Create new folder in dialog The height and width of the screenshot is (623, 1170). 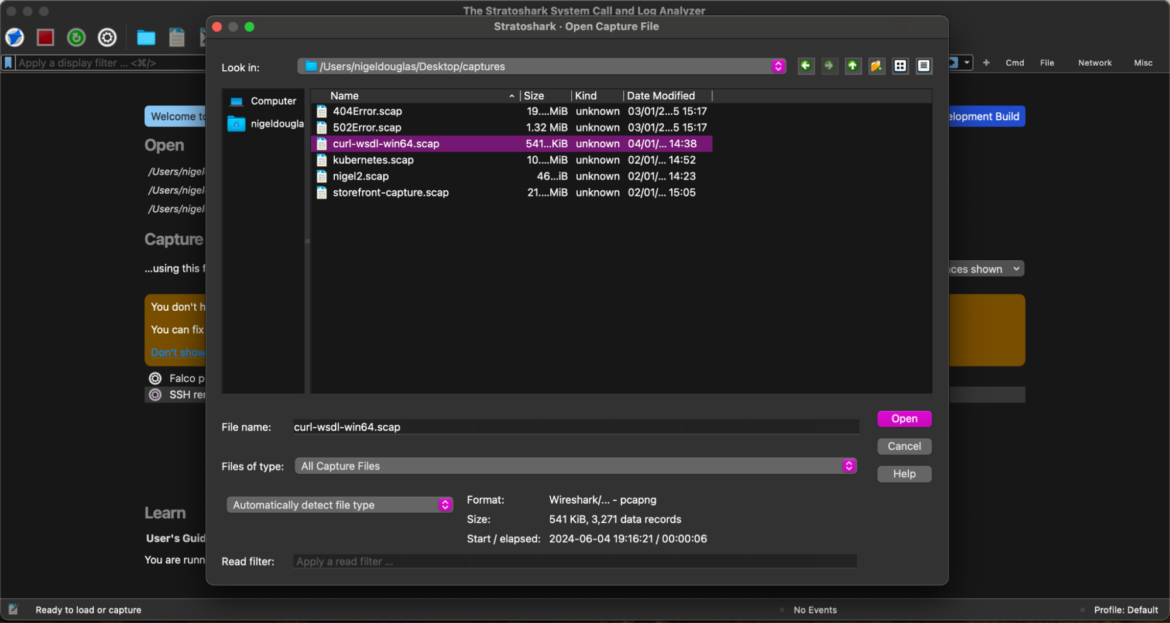click(877, 66)
